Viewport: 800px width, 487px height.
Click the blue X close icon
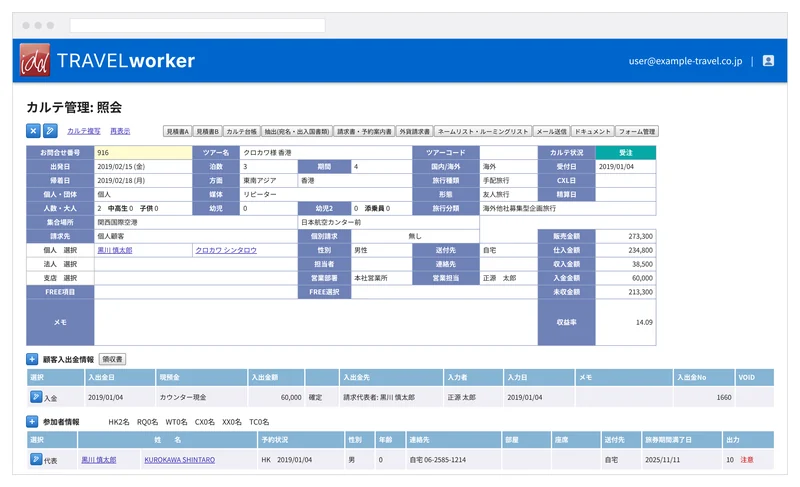tap(33, 131)
